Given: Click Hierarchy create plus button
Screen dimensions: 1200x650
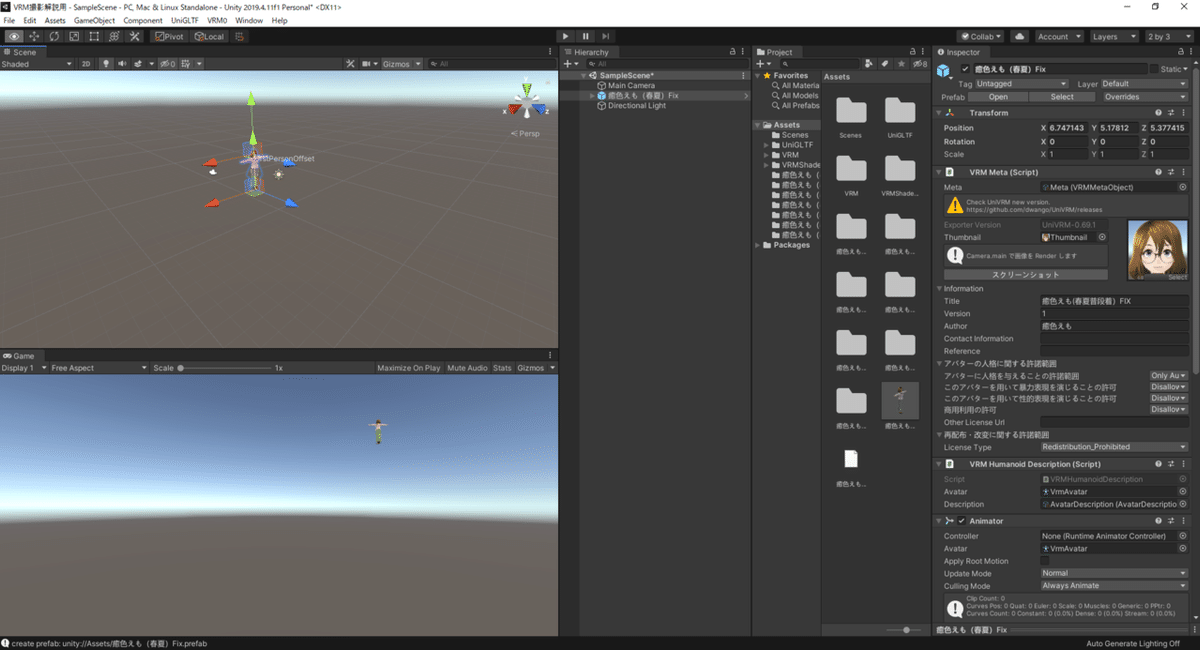Looking at the screenshot, I should 569,64.
